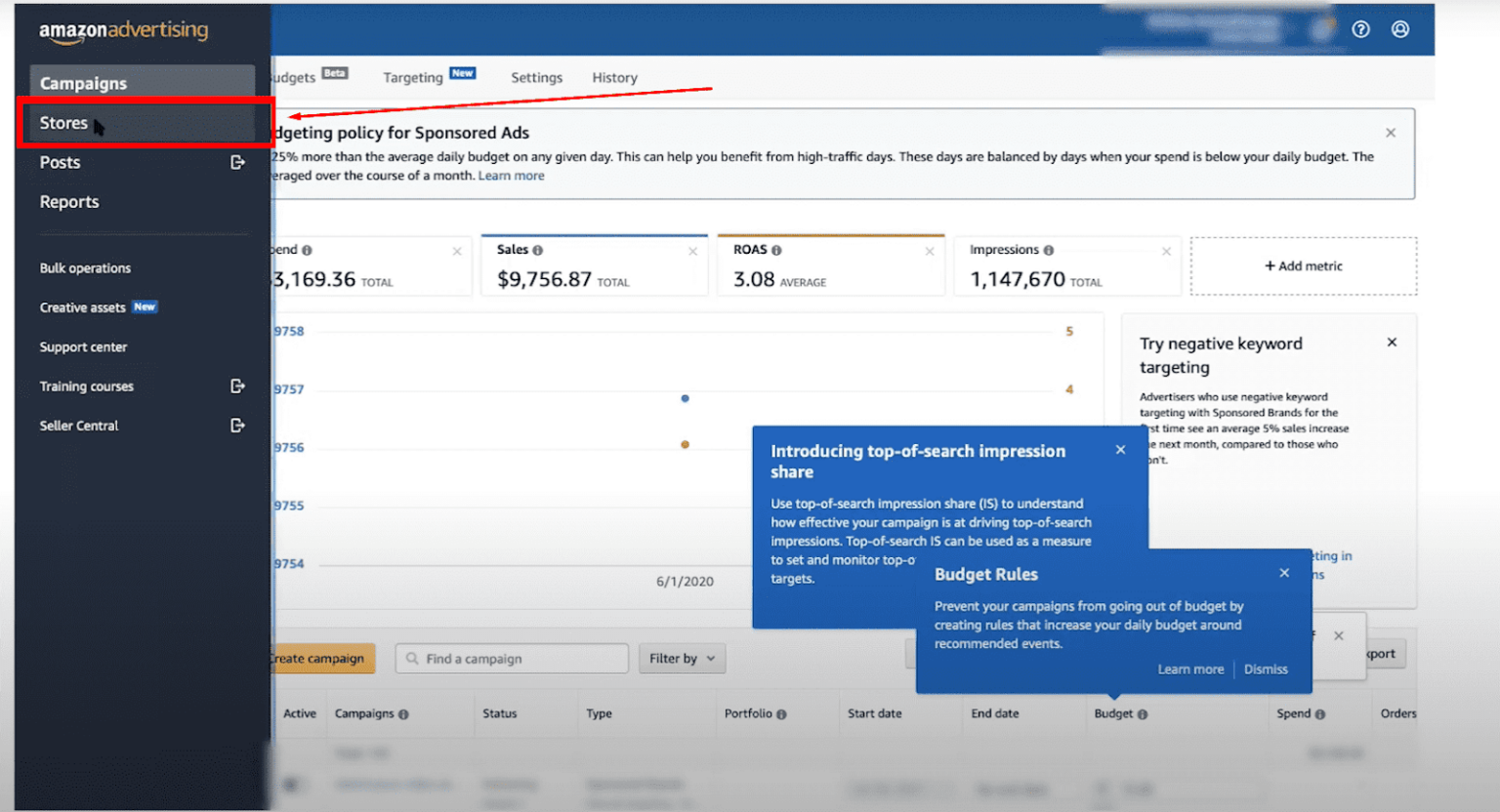Open Posts via its external link icon
This screenshot has width=1500, height=812.
click(237, 162)
